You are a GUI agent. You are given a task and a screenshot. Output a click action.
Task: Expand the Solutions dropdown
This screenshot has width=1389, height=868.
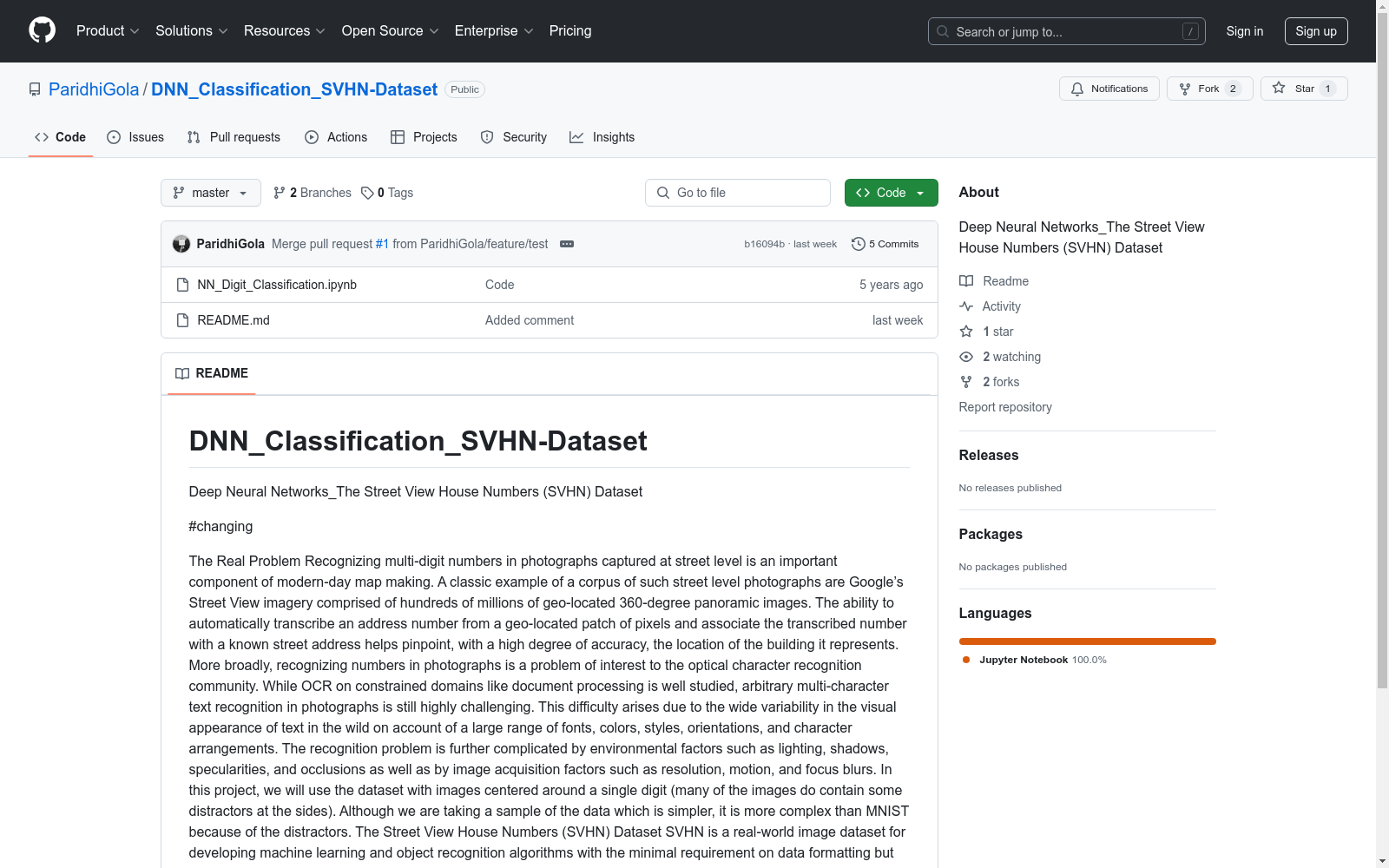192,30
